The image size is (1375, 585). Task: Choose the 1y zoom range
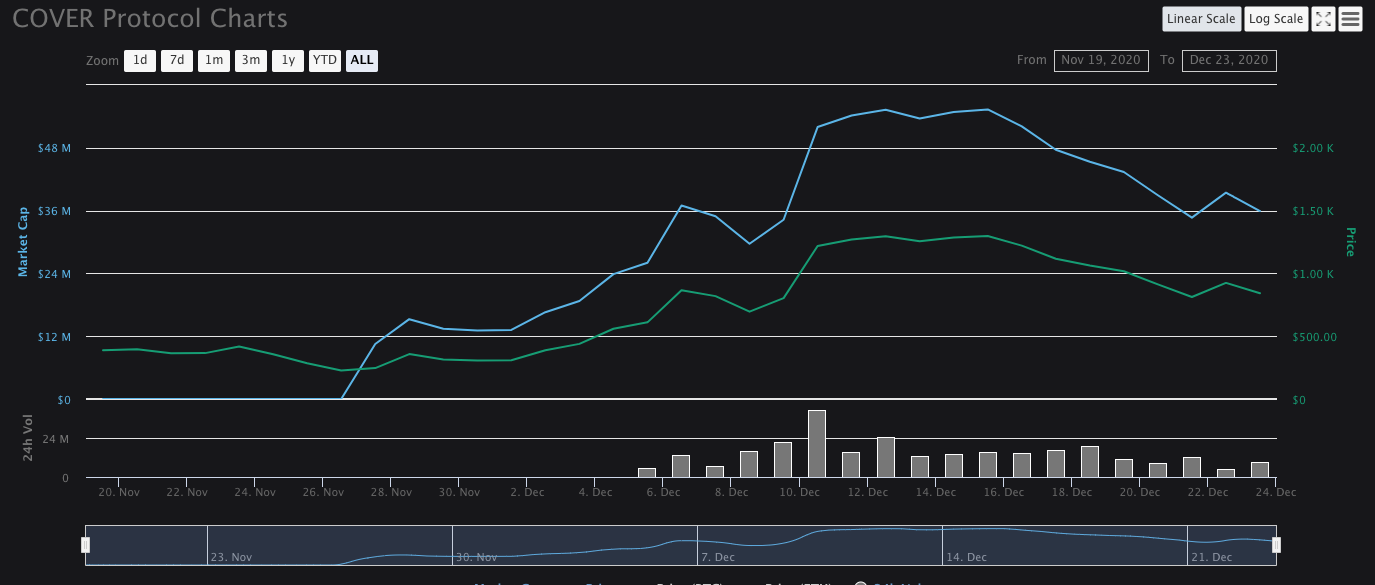288,61
